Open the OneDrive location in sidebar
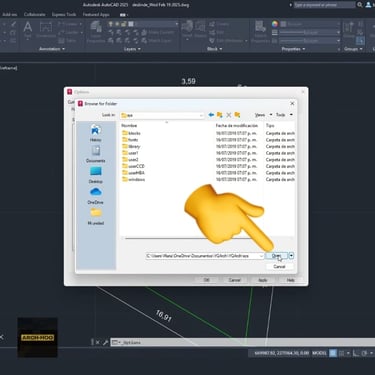The image size is (375, 375). click(96, 196)
